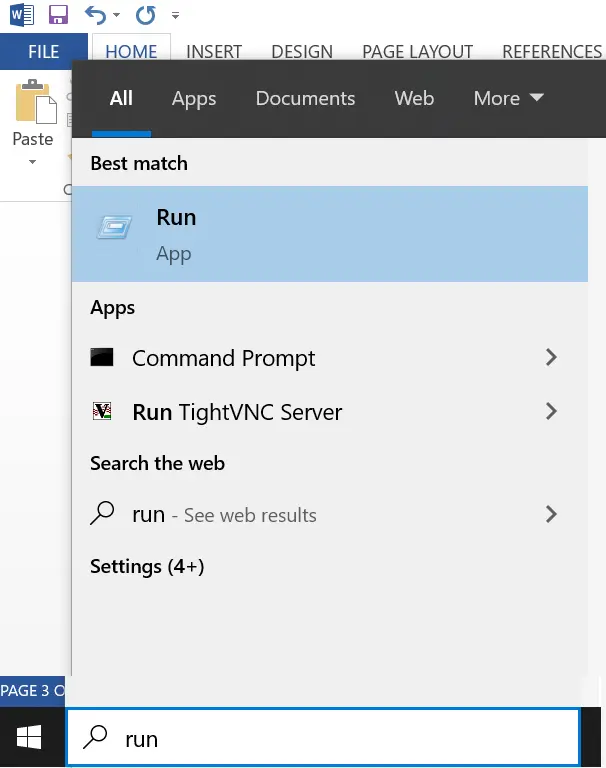The width and height of the screenshot is (606, 768).
Task: Show Settings (4+) results
Action: coord(147,567)
